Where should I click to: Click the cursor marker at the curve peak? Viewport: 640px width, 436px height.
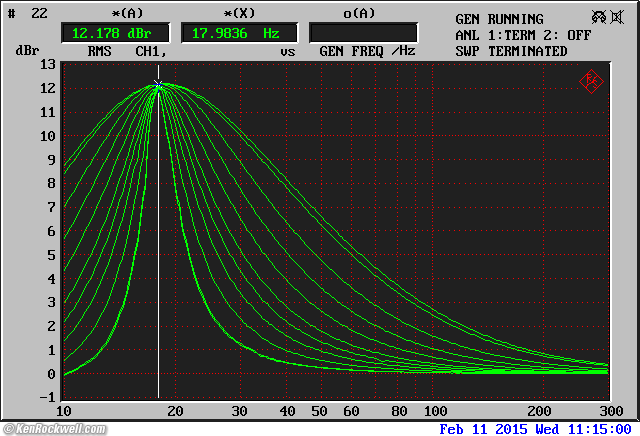click(158, 87)
